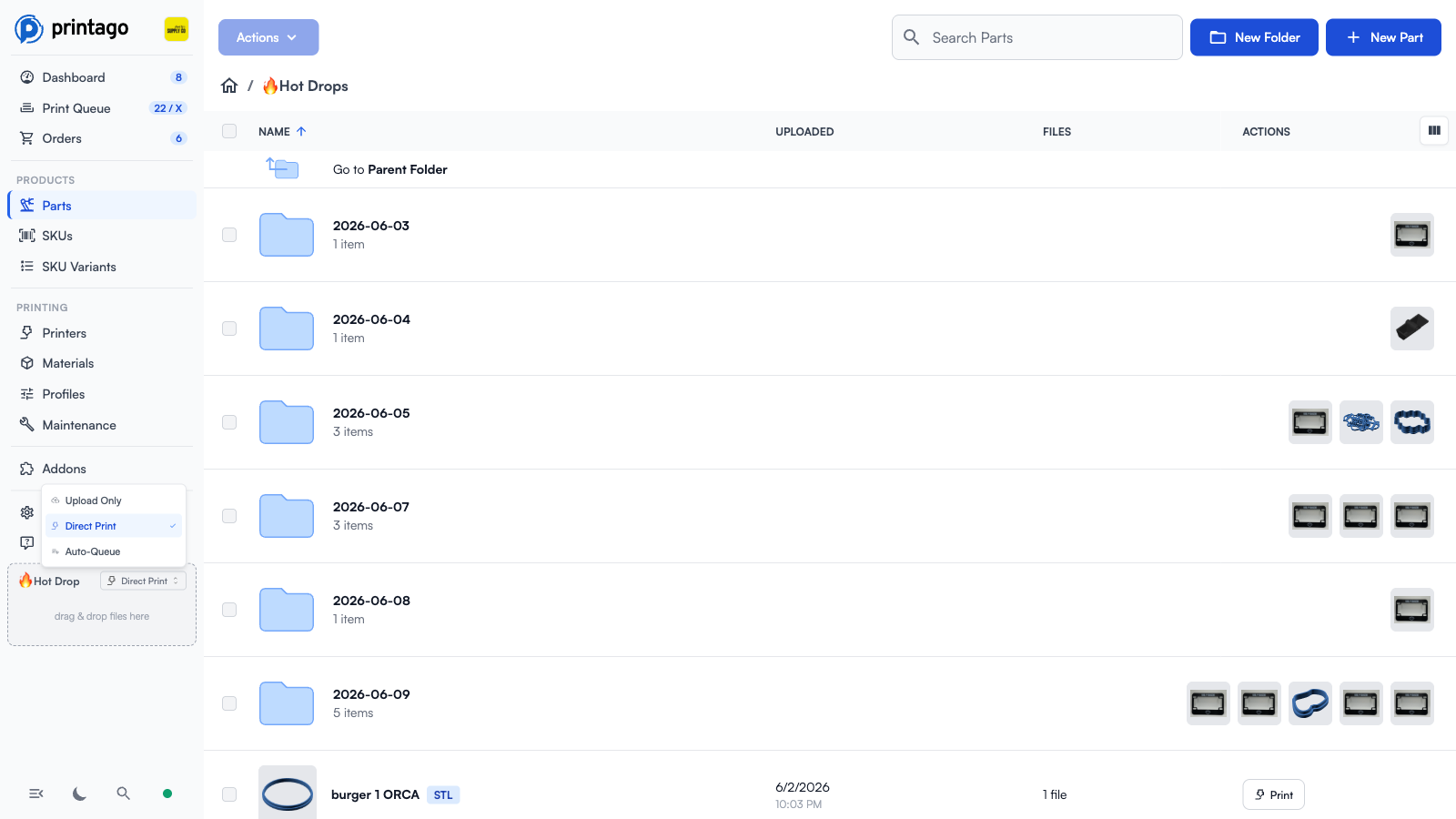Click the 2026-06-03 folder icon
Screen dimensions: 1456x819
click(x=287, y=235)
